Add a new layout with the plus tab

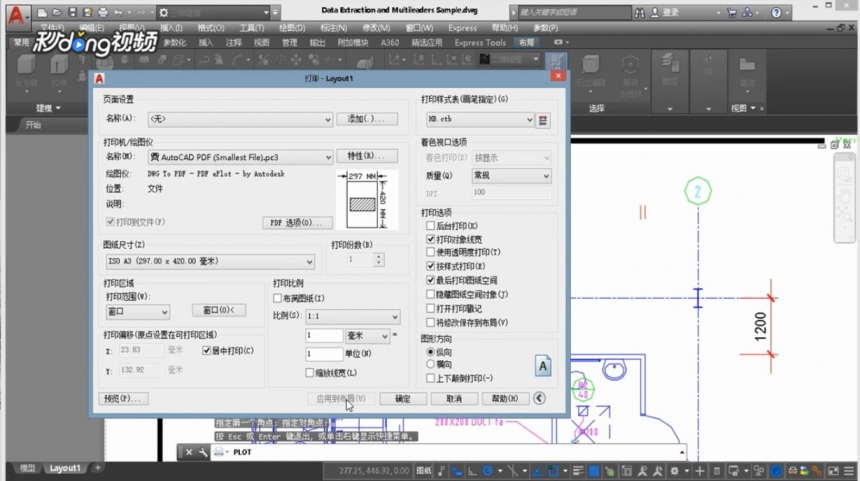click(98, 468)
